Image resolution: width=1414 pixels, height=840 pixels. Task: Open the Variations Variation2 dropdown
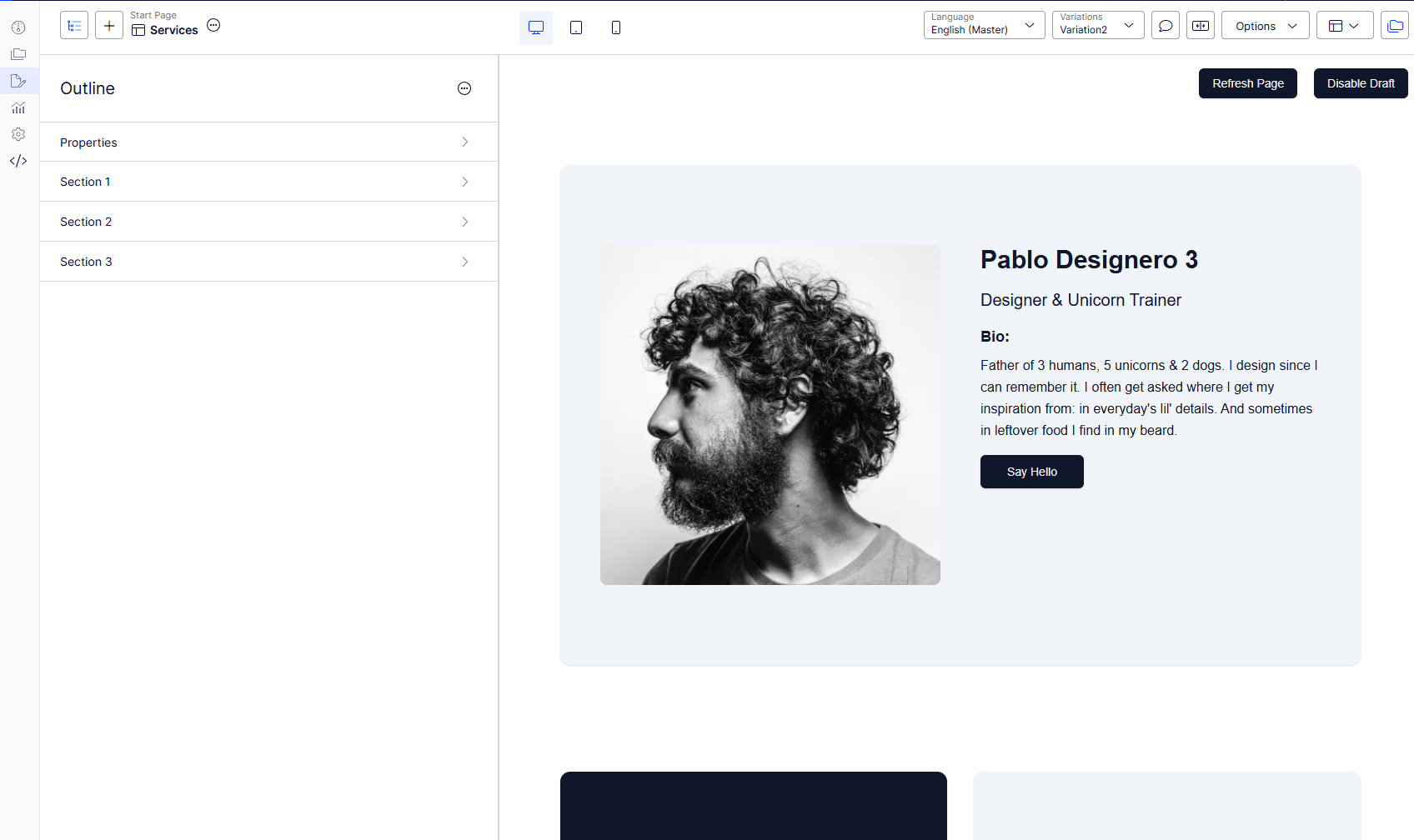[1098, 25]
